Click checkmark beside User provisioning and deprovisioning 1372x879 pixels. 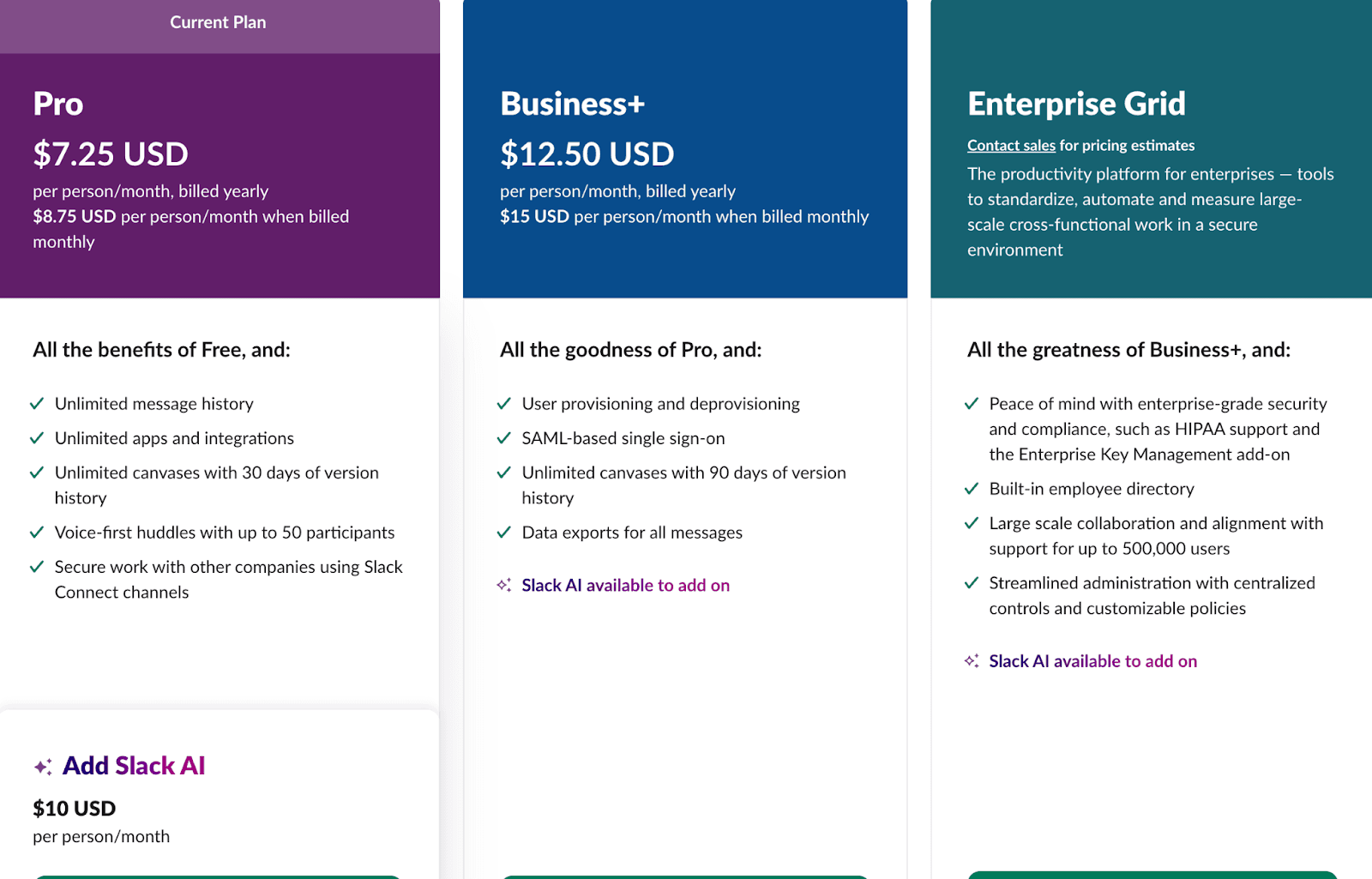pyautogui.click(x=504, y=403)
